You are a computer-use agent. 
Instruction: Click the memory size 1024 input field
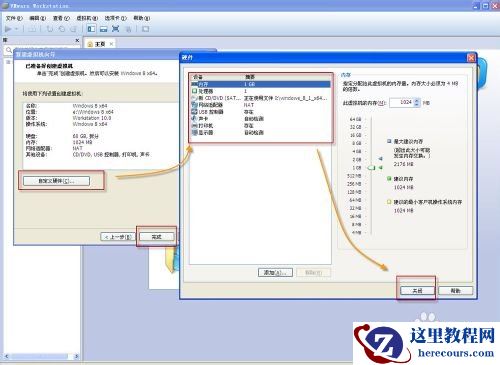(402, 102)
